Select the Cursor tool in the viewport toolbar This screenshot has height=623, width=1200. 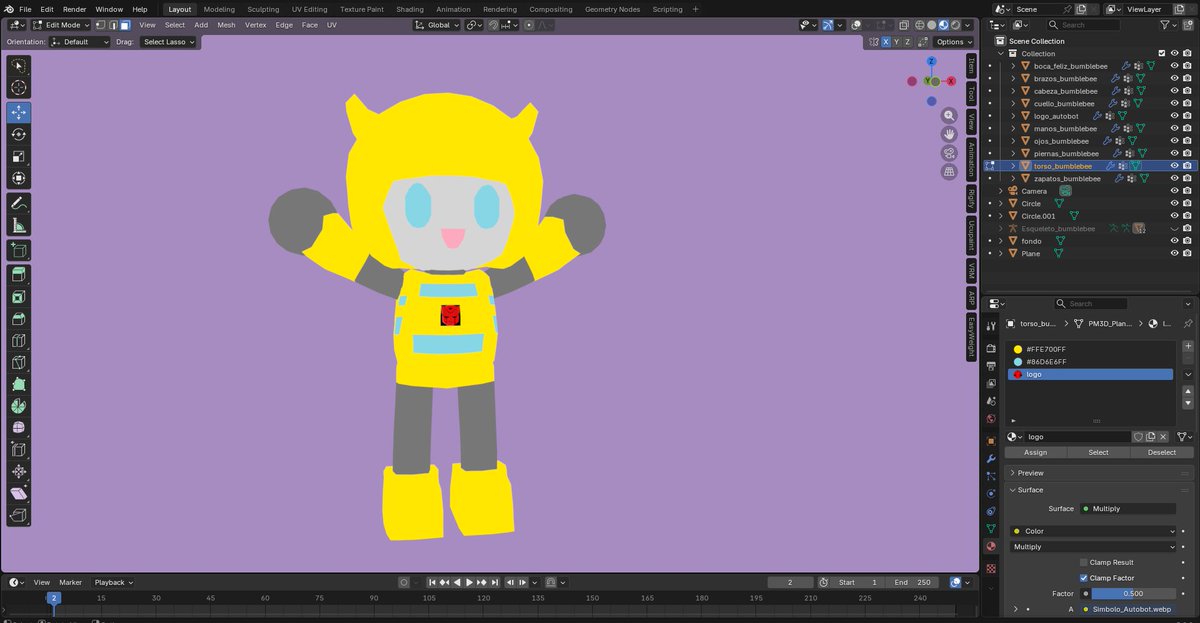[x=18, y=88]
